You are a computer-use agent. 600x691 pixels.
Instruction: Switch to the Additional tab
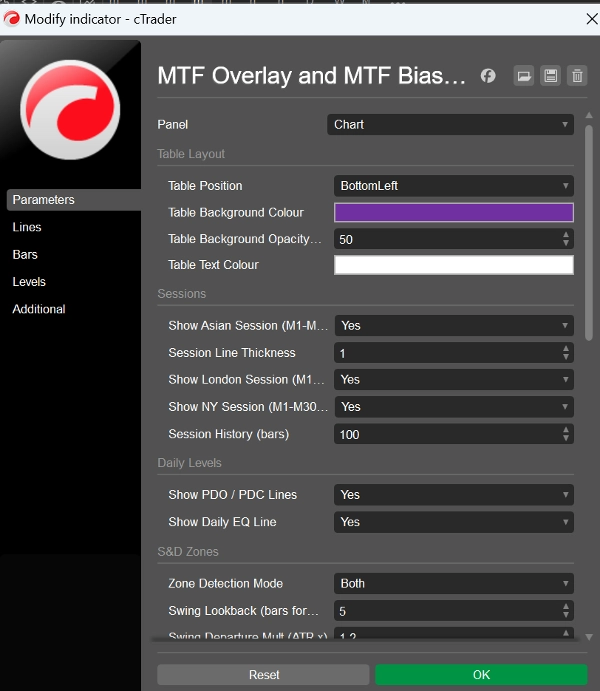(39, 309)
